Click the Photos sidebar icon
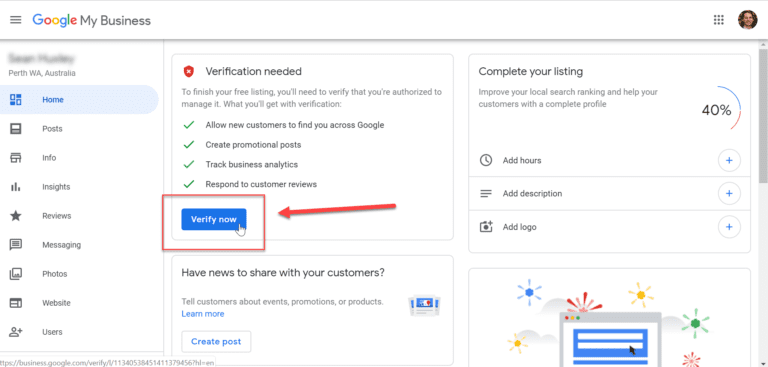The height and width of the screenshot is (367, 768). click(x=16, y=274)
